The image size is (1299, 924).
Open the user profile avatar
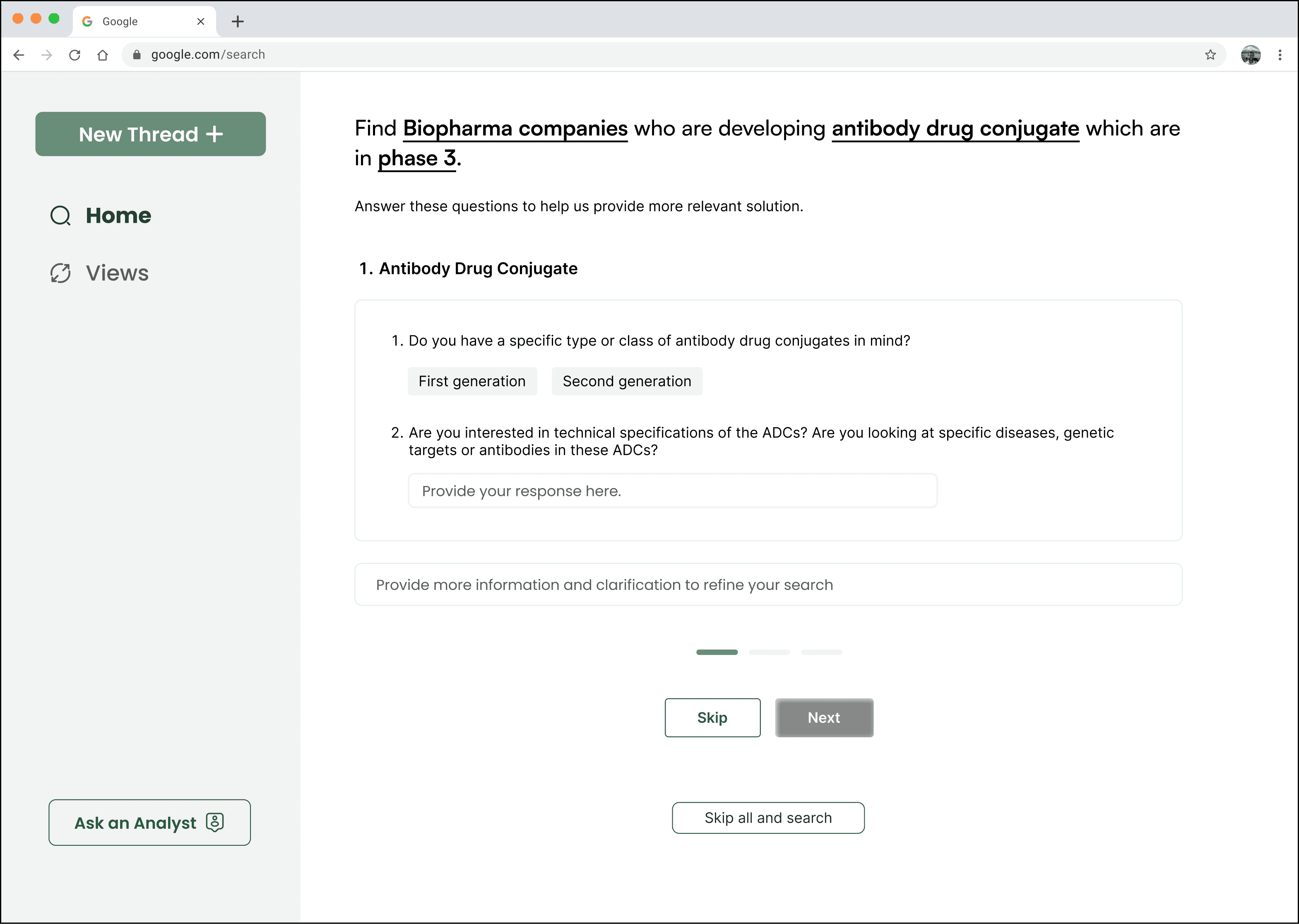click(1250, 55)
